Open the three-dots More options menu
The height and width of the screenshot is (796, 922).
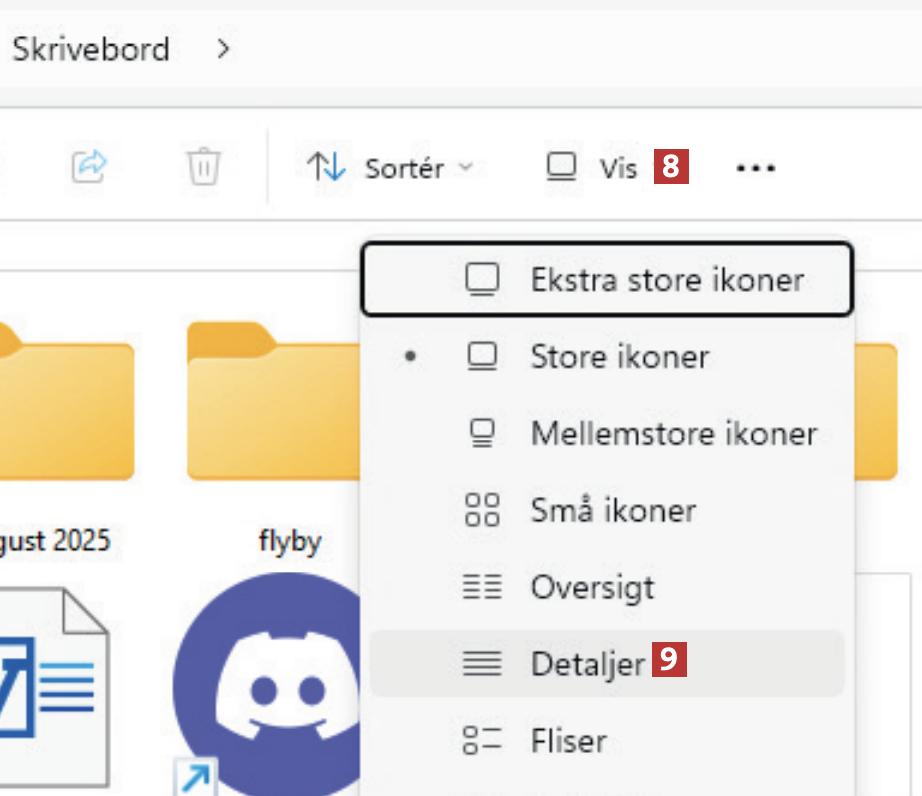(x=755, y=168)
